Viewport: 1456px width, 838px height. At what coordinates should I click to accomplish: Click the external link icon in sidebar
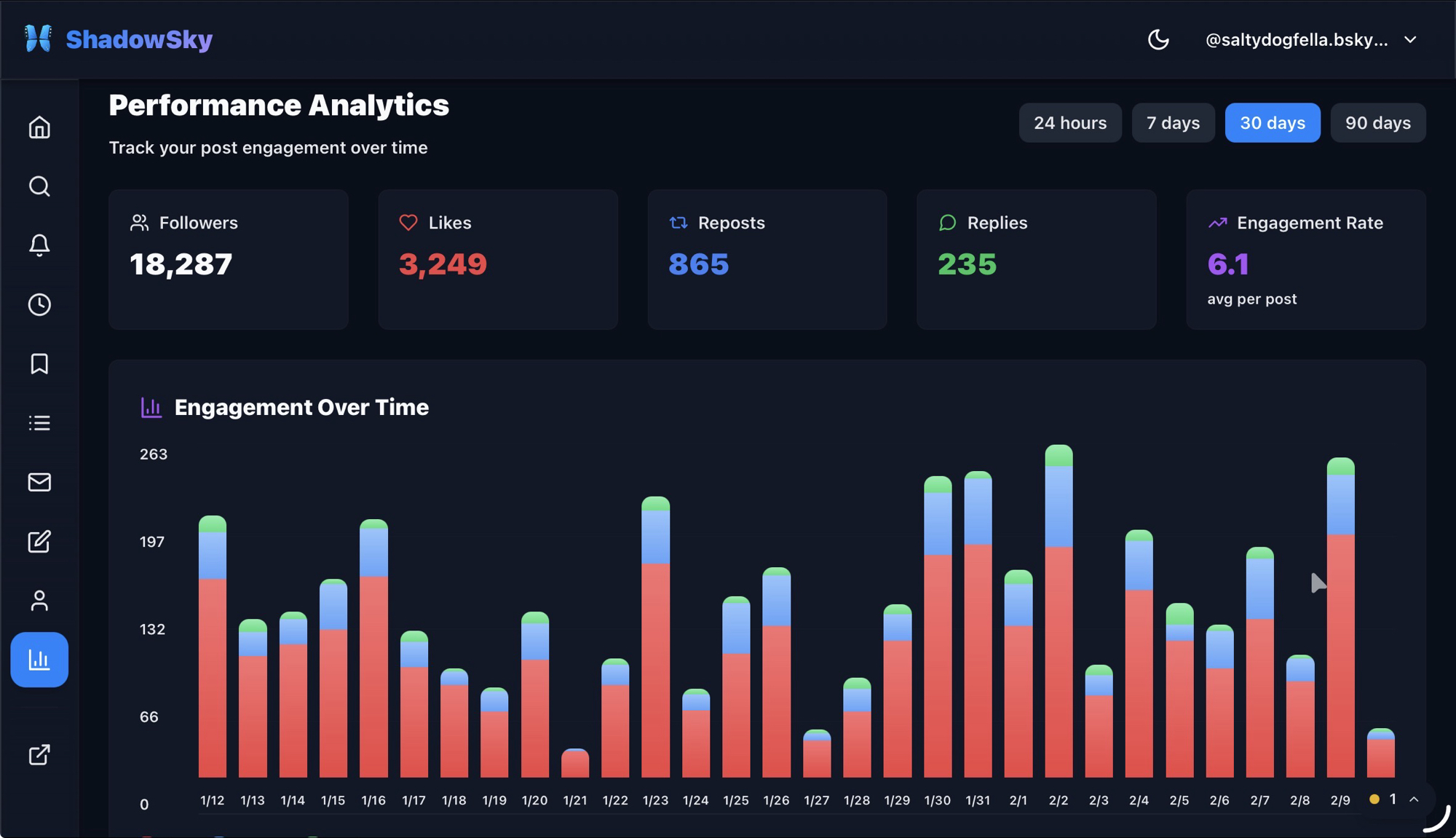[39, 755]
